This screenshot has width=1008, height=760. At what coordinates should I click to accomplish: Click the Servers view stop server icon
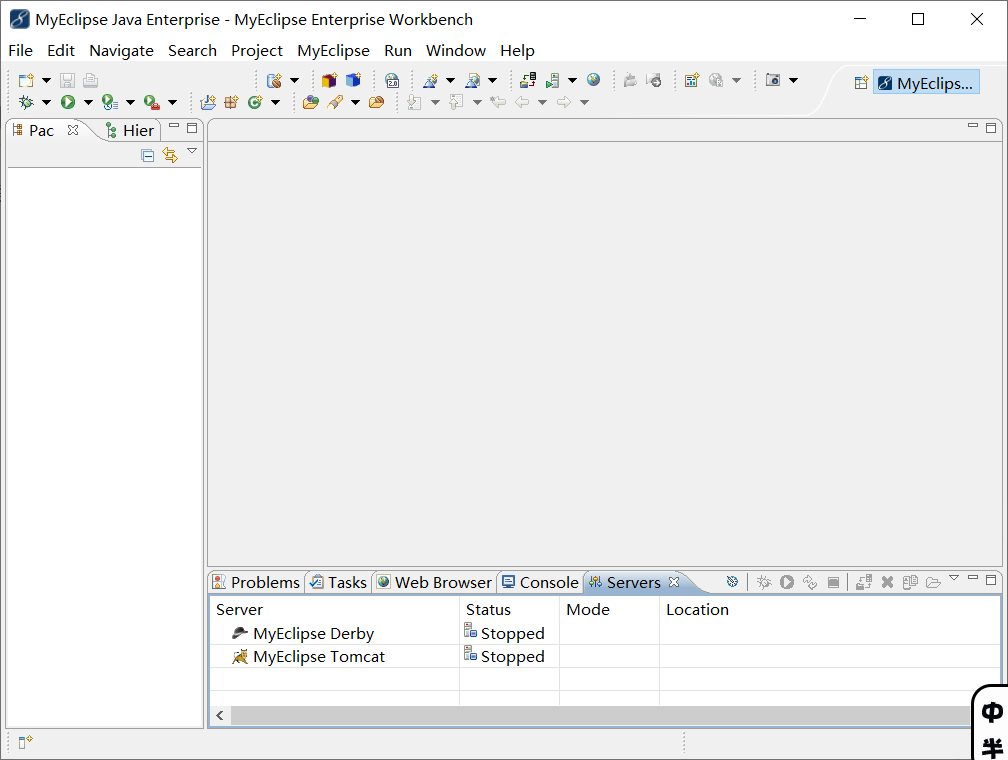pyautogui.click(x=833, y=583)
